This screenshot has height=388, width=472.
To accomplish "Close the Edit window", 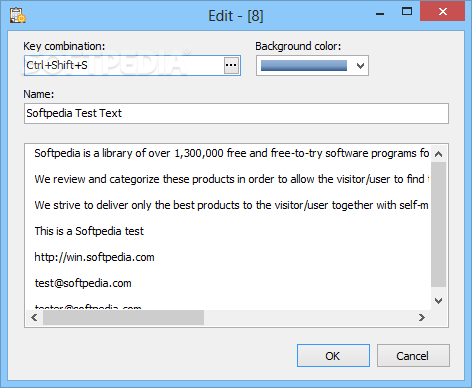I will [x=443, y=12].
